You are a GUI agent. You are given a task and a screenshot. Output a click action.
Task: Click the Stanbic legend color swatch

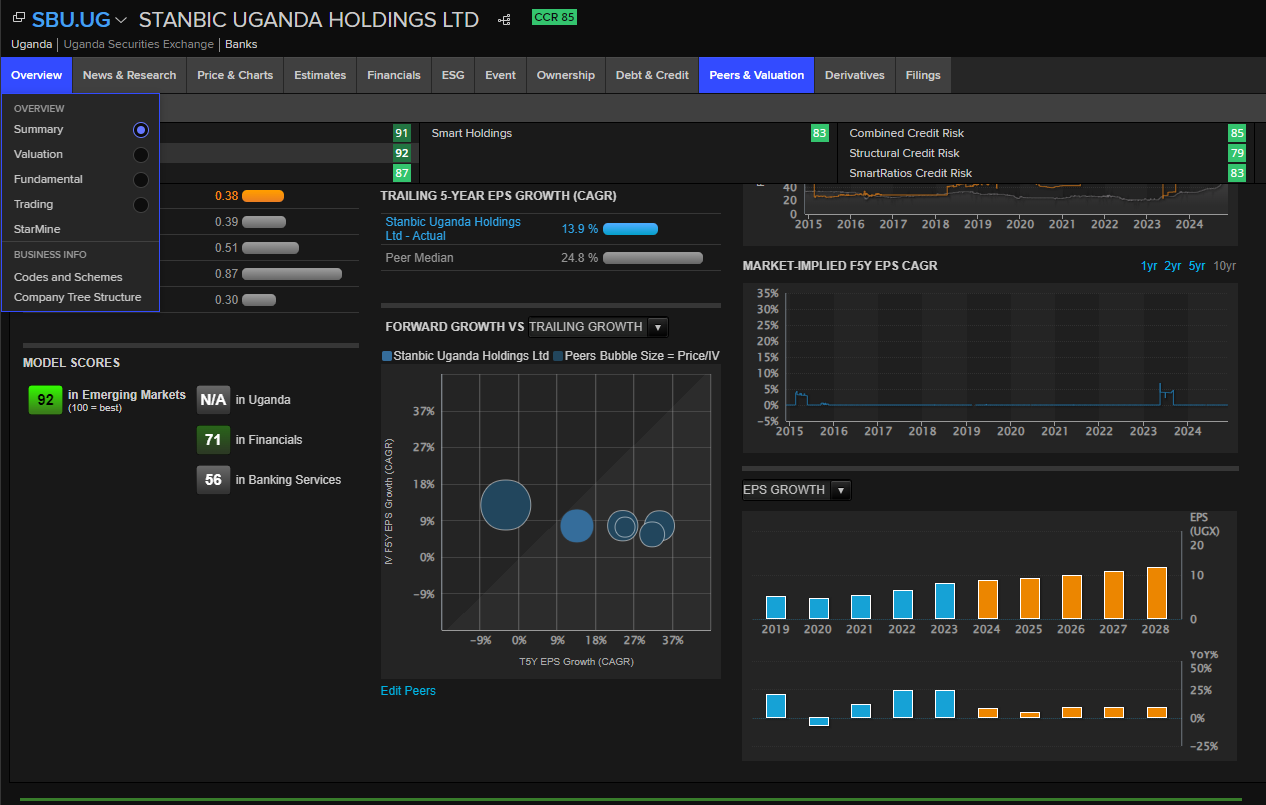point(387,356)
